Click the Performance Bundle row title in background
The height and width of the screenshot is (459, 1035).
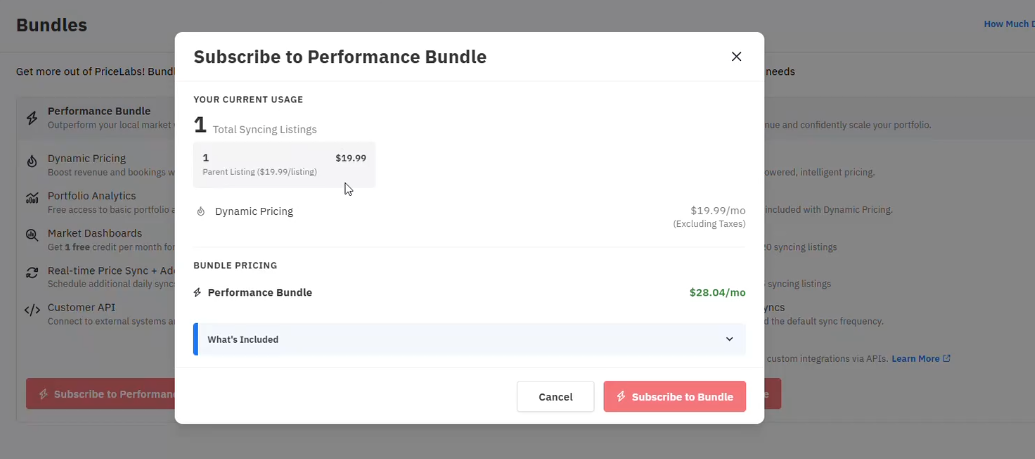[x=99, y=111]
